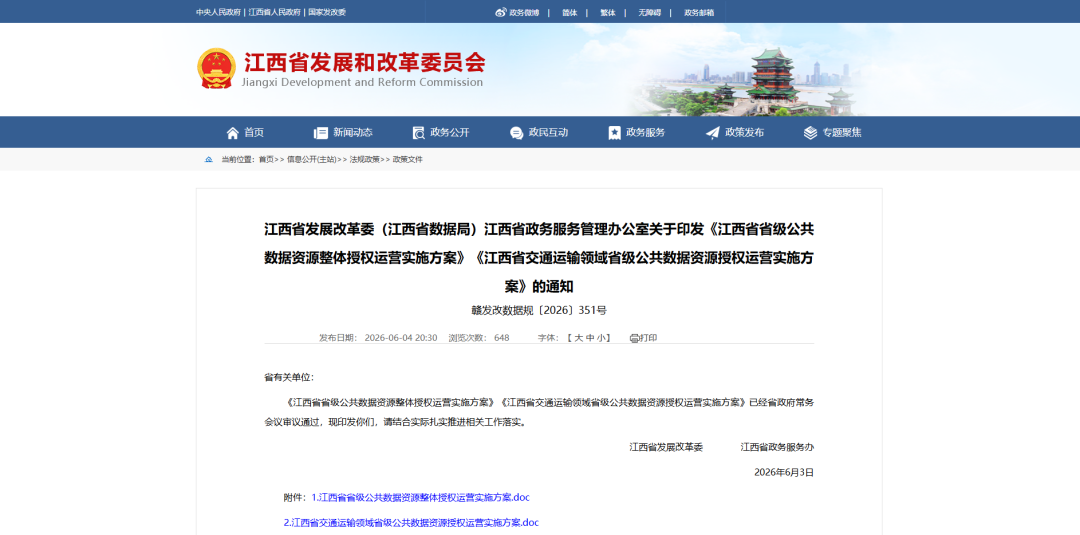Click the paper plane icon for 政策发布

click(713, 133)
